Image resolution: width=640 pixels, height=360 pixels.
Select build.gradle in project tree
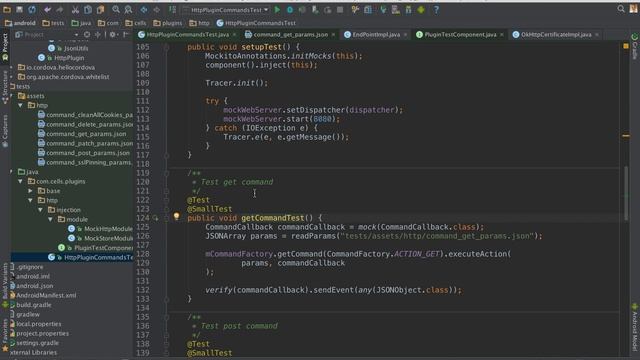[30, 305]
